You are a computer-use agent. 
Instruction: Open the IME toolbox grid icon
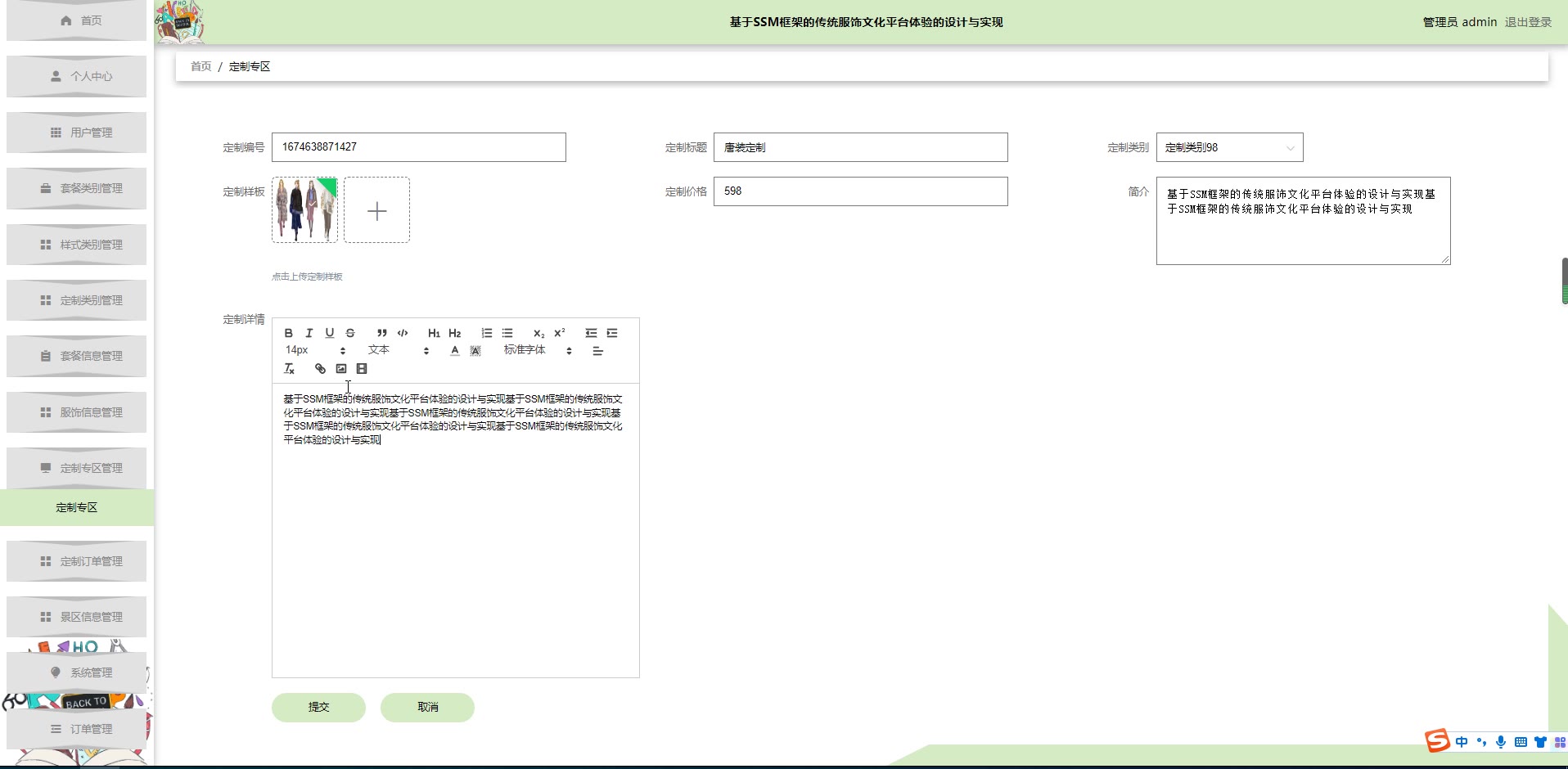pyautogui.click(x=1560, y=742)
